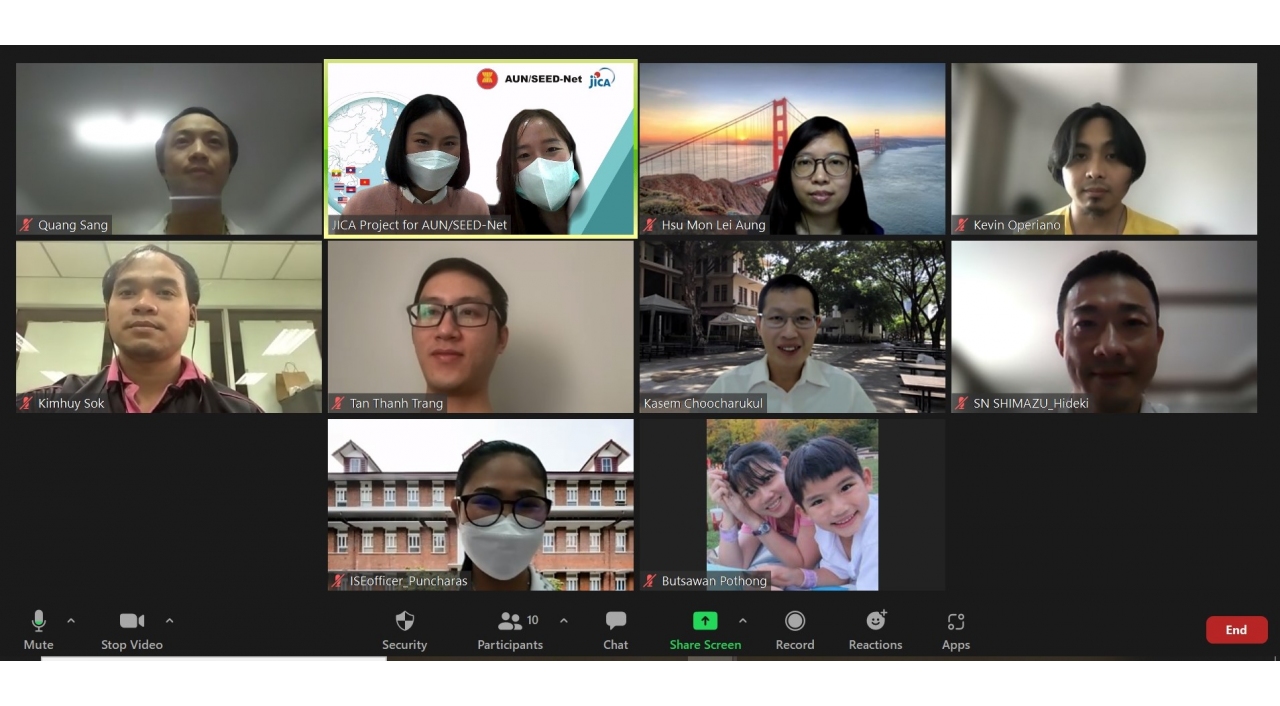Expand the arrow next to Participants
The width and height of the screenshot is (1280, 706).
[x=564, y=621]
